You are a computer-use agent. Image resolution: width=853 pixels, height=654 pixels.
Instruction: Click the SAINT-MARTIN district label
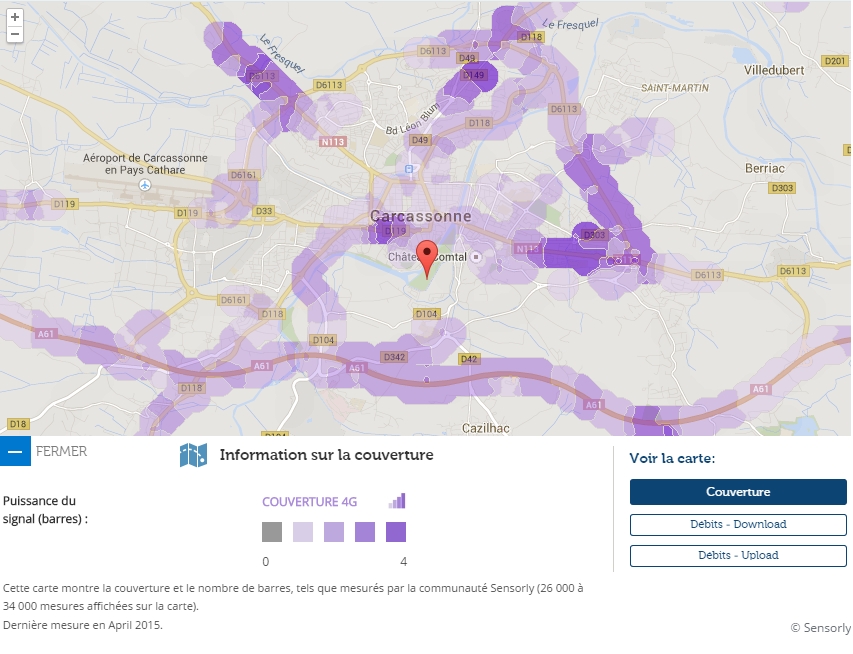(x=675, y=88)
